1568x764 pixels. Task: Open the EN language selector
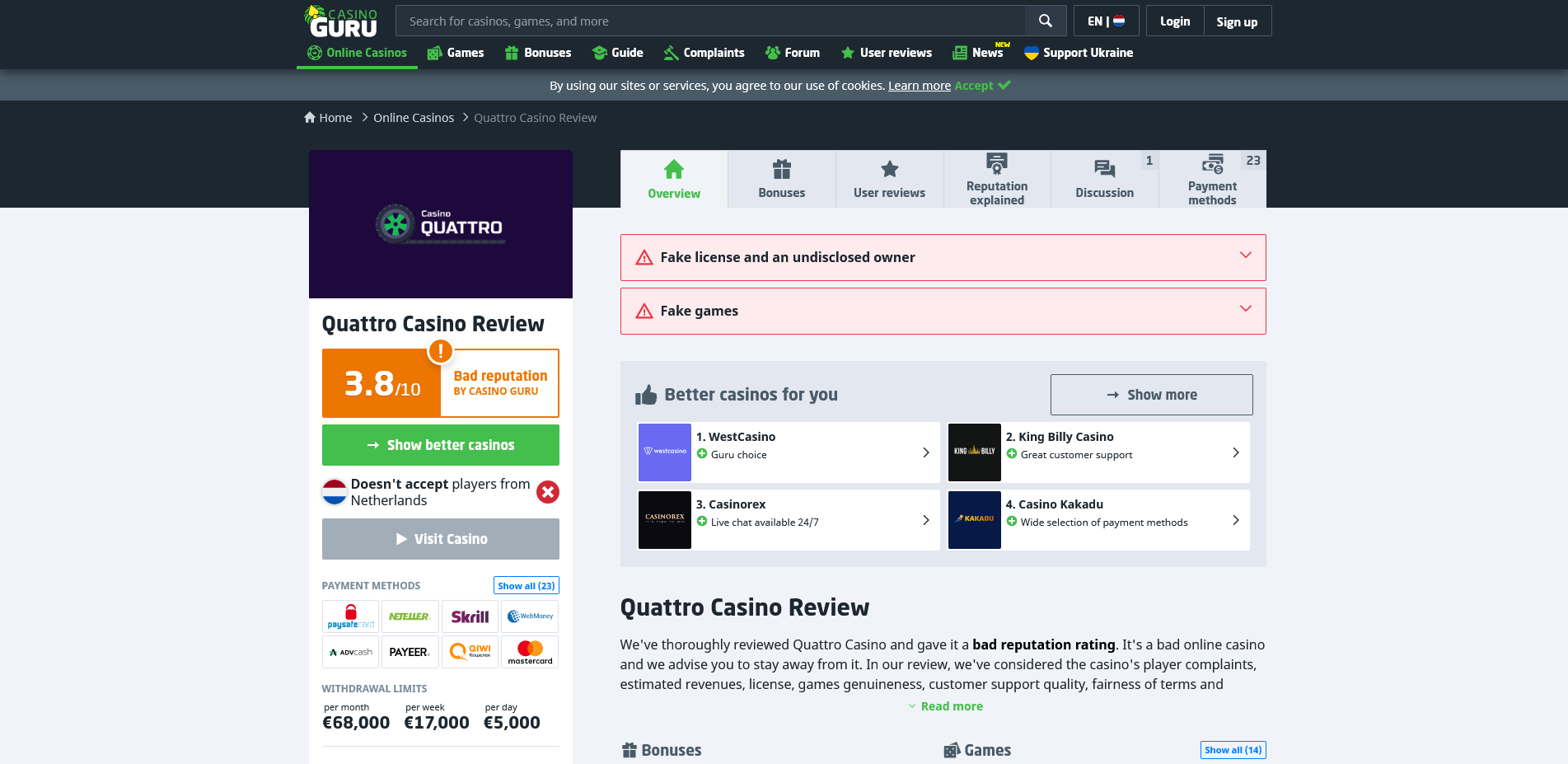(x=1107, y=21)
